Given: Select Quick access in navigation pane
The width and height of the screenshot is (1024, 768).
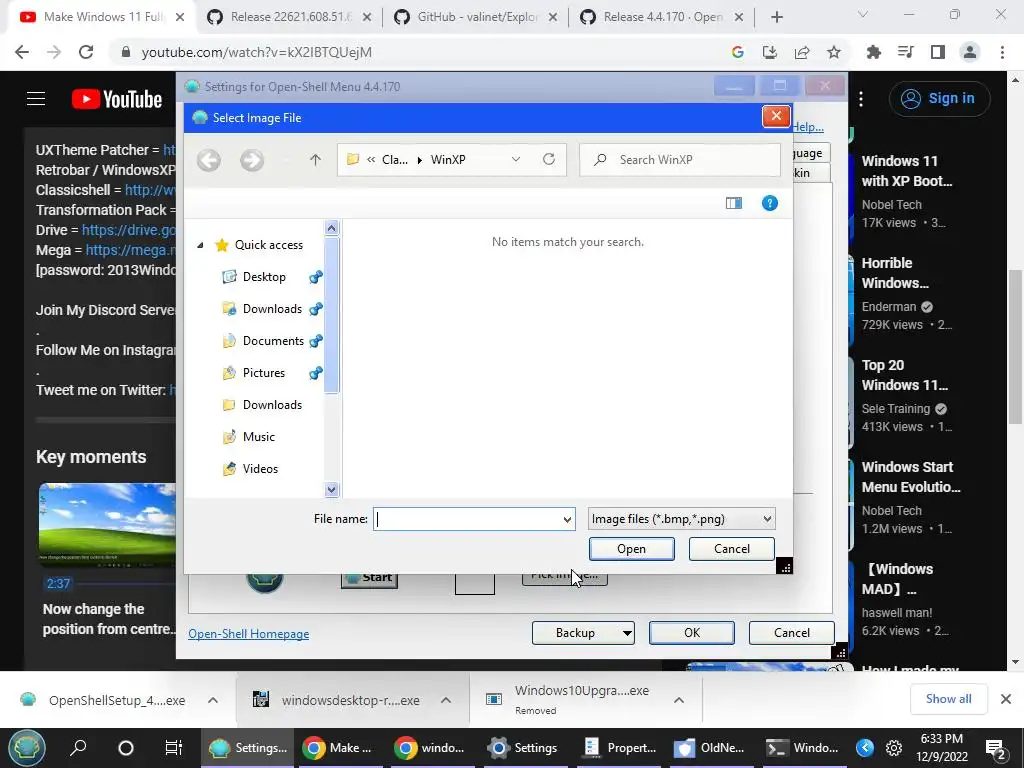Looking at the screenshot, I should point(268,245).
